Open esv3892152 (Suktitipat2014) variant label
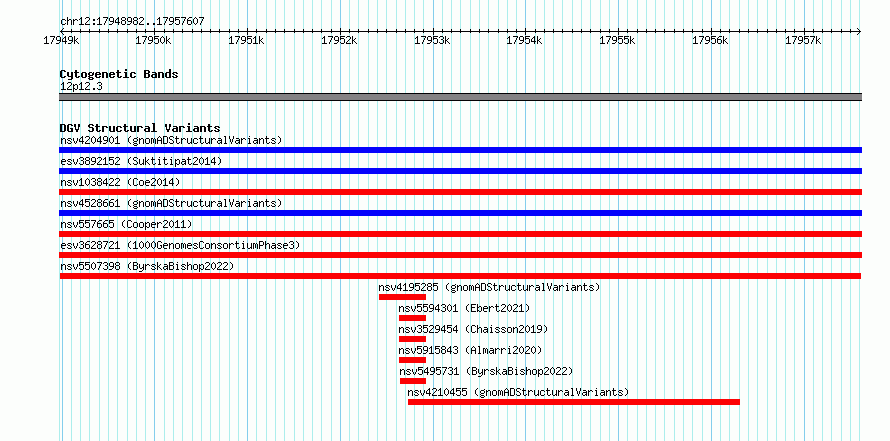Screen dimensions: 890x441 141,161
